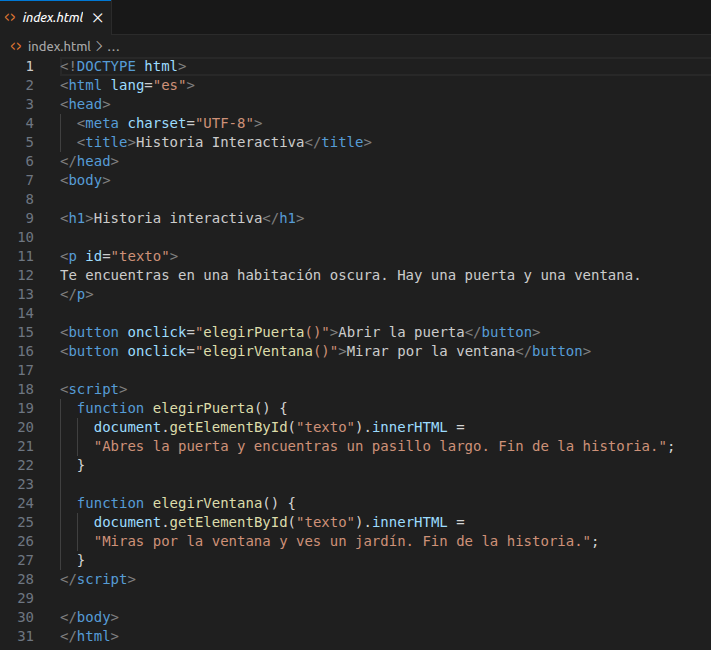Click the closing body tag
Screen dimensions: 711x650
click(x=89, y=617)
